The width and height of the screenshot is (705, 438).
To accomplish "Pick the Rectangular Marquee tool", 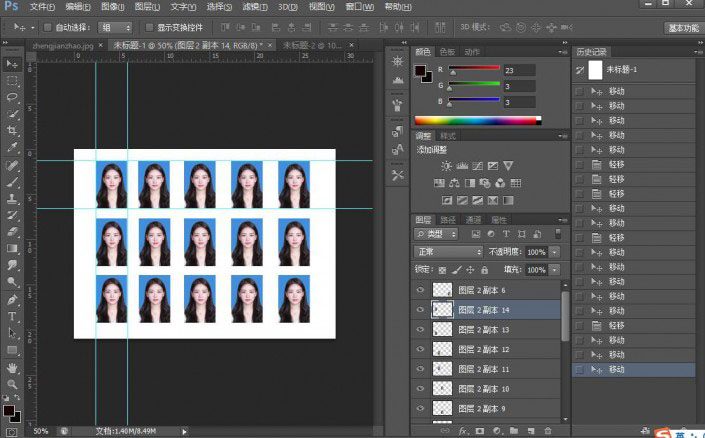I will 13,80.
